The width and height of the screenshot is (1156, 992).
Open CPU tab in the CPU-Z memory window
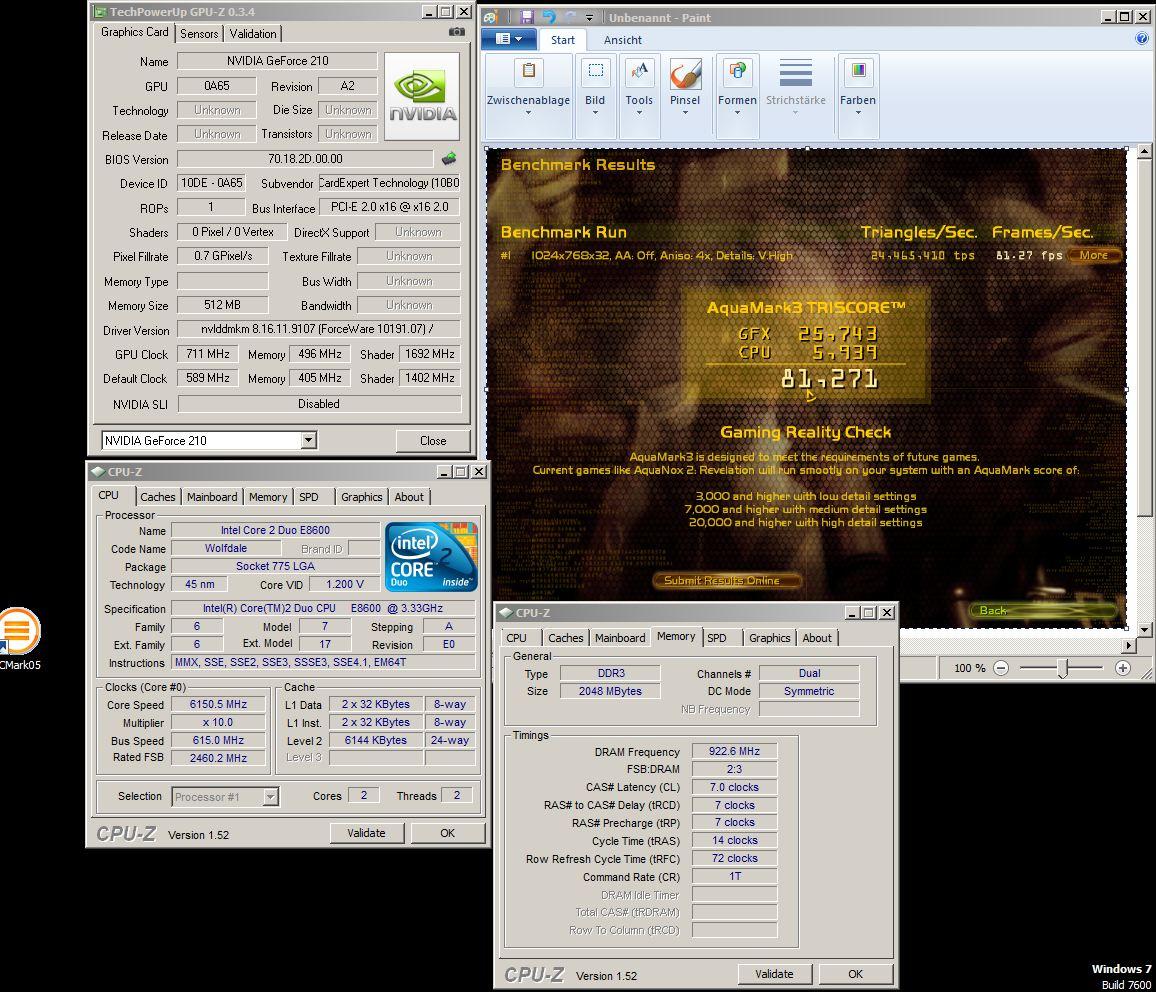[517, 638]
